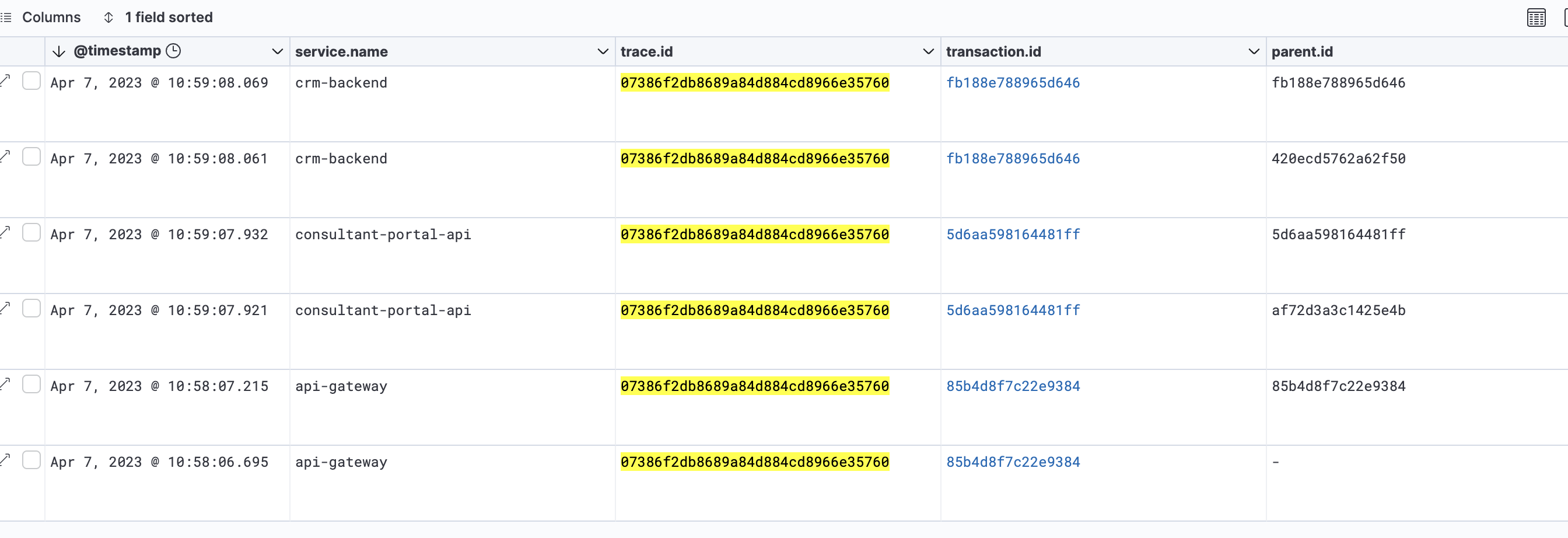This screenshot has height=538, width=1568.
Task: Expand the trace.id column menu chevron
Action: pos(928,52)
